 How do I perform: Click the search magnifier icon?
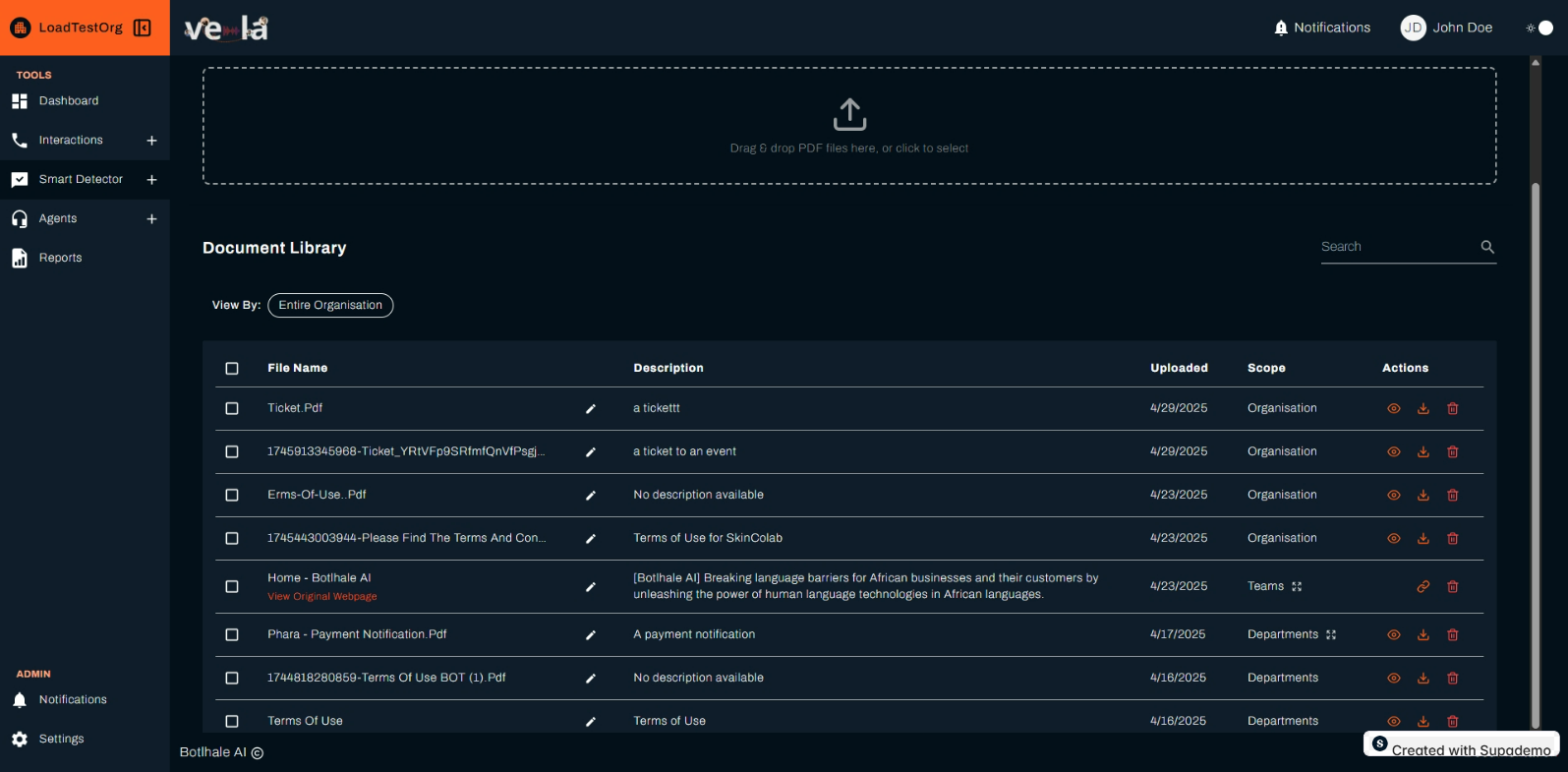click(x=1487, y=247)
